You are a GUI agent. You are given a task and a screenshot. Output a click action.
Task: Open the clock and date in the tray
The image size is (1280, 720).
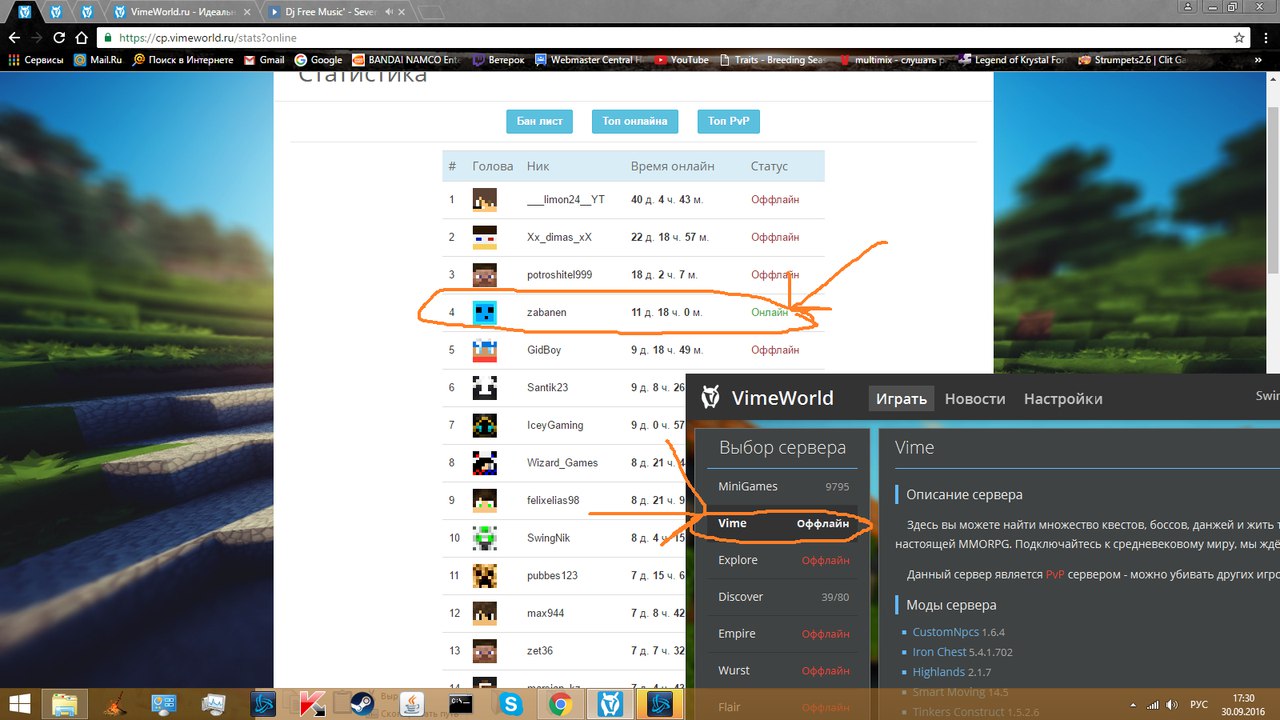[1243, 704]
